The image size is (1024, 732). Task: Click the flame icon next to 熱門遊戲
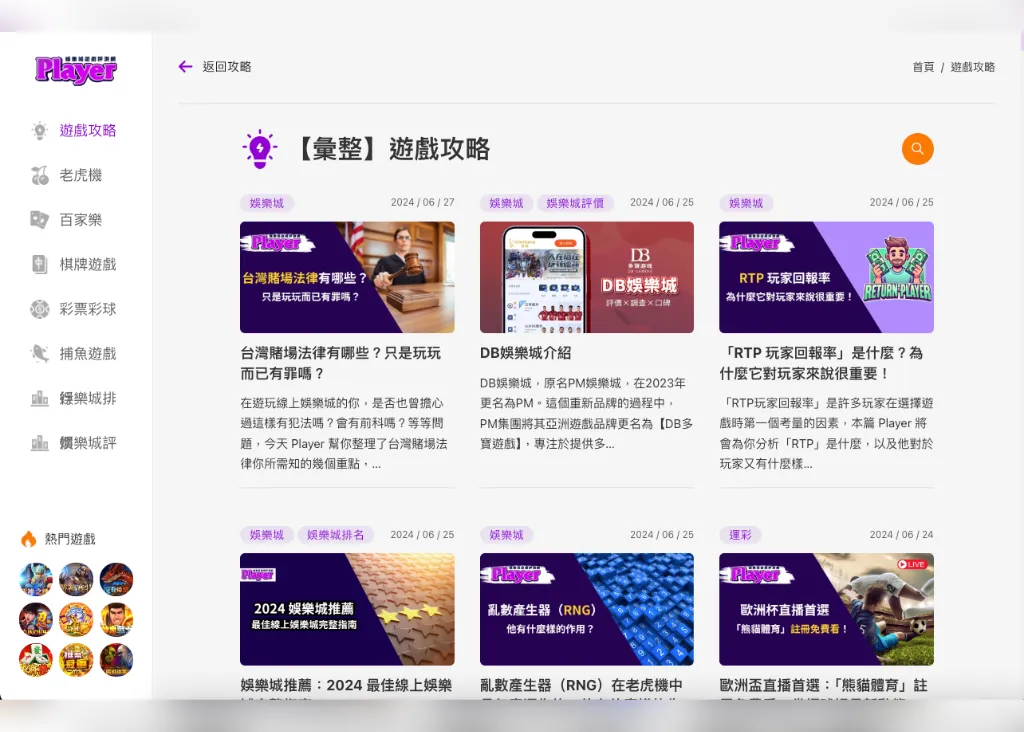[28, 538]
